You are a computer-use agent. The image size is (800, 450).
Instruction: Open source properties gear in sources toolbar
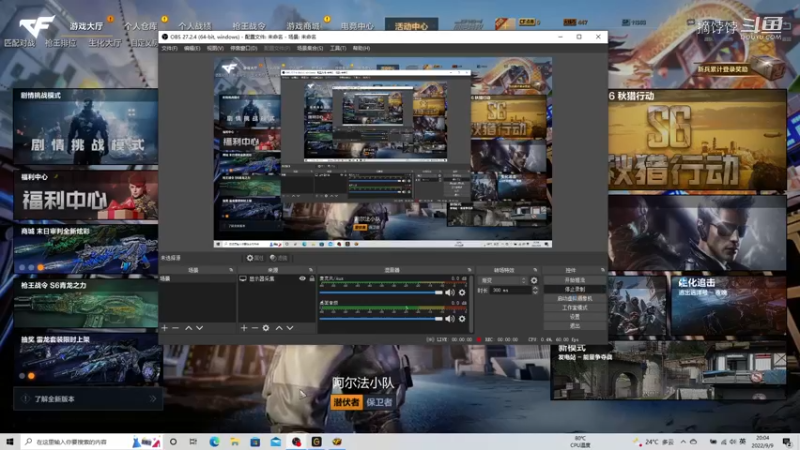pyautogui.click(x=266, y=328)
